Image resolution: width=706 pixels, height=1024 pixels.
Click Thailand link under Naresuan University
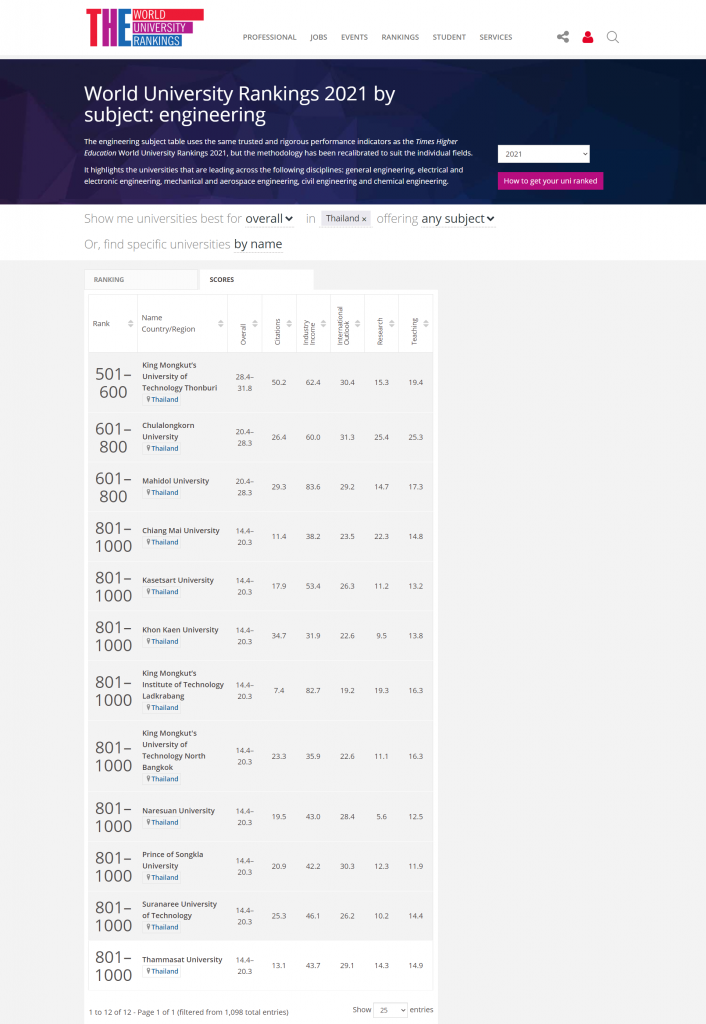162,823
